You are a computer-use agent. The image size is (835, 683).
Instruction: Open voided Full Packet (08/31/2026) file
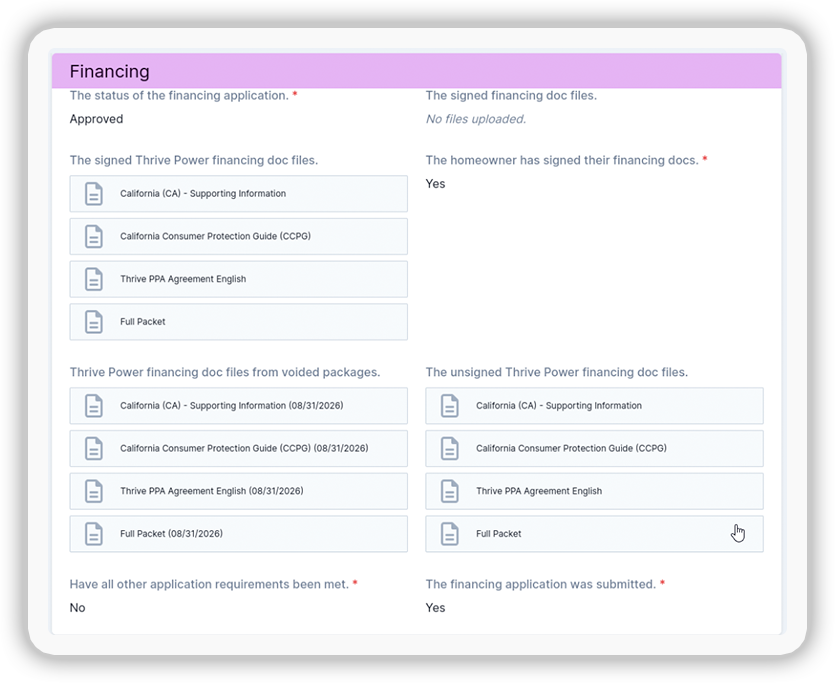(x=239, y=533)
